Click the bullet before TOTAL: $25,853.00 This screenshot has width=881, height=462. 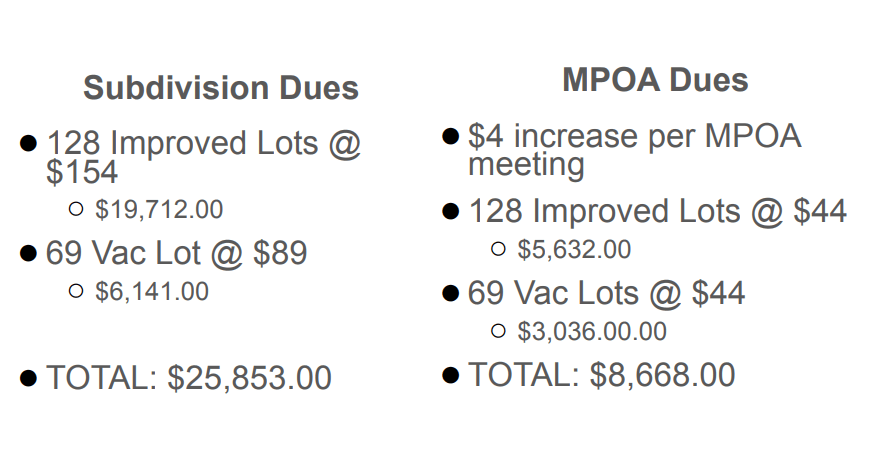[x=28, y=378]
